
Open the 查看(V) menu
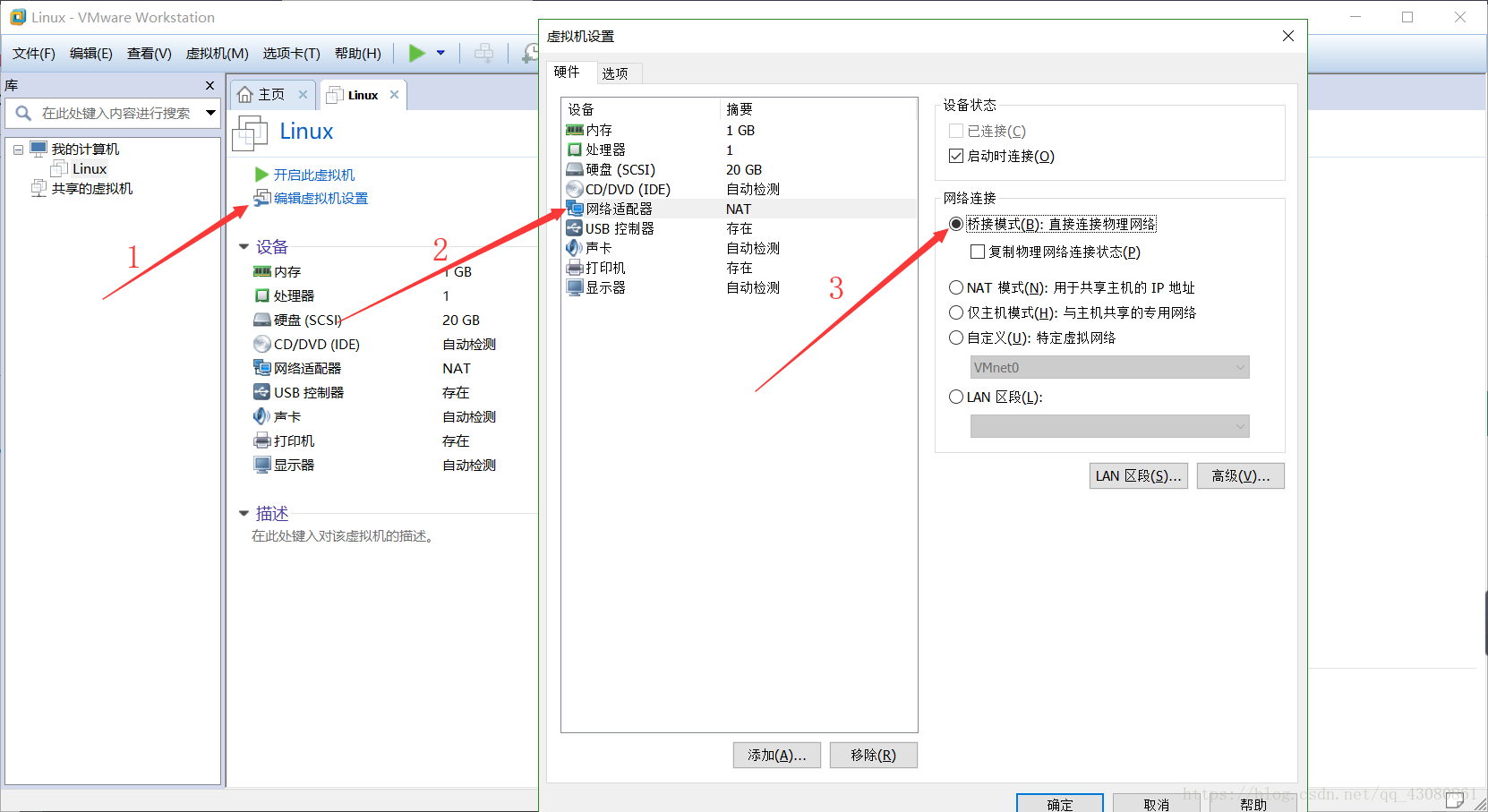(x=150, y=54)
